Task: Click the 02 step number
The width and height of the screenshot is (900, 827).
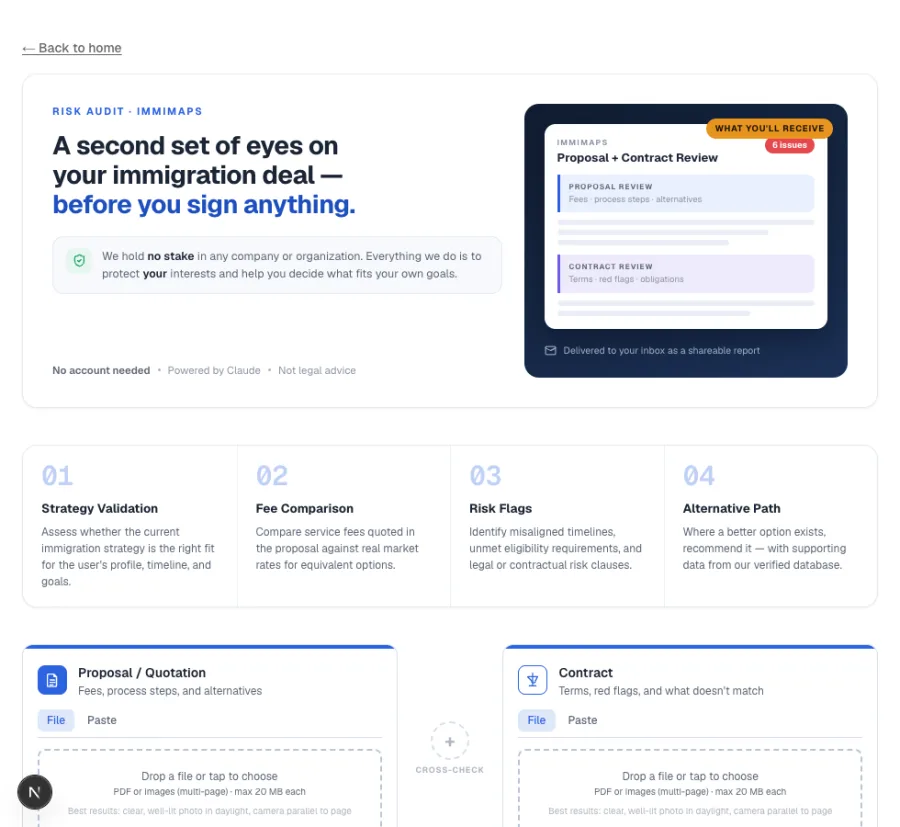Action: point(272,476)
